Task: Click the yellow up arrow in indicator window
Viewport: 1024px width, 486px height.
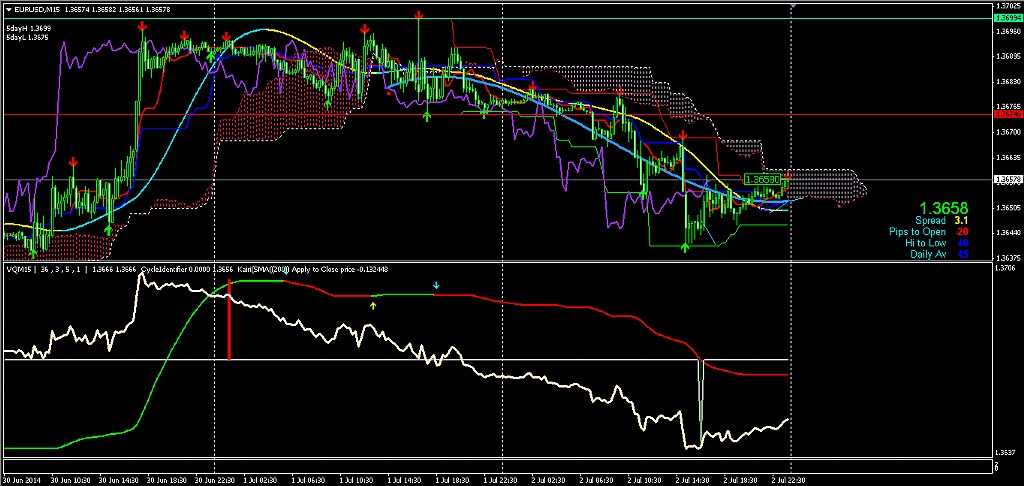Action: 373,304
